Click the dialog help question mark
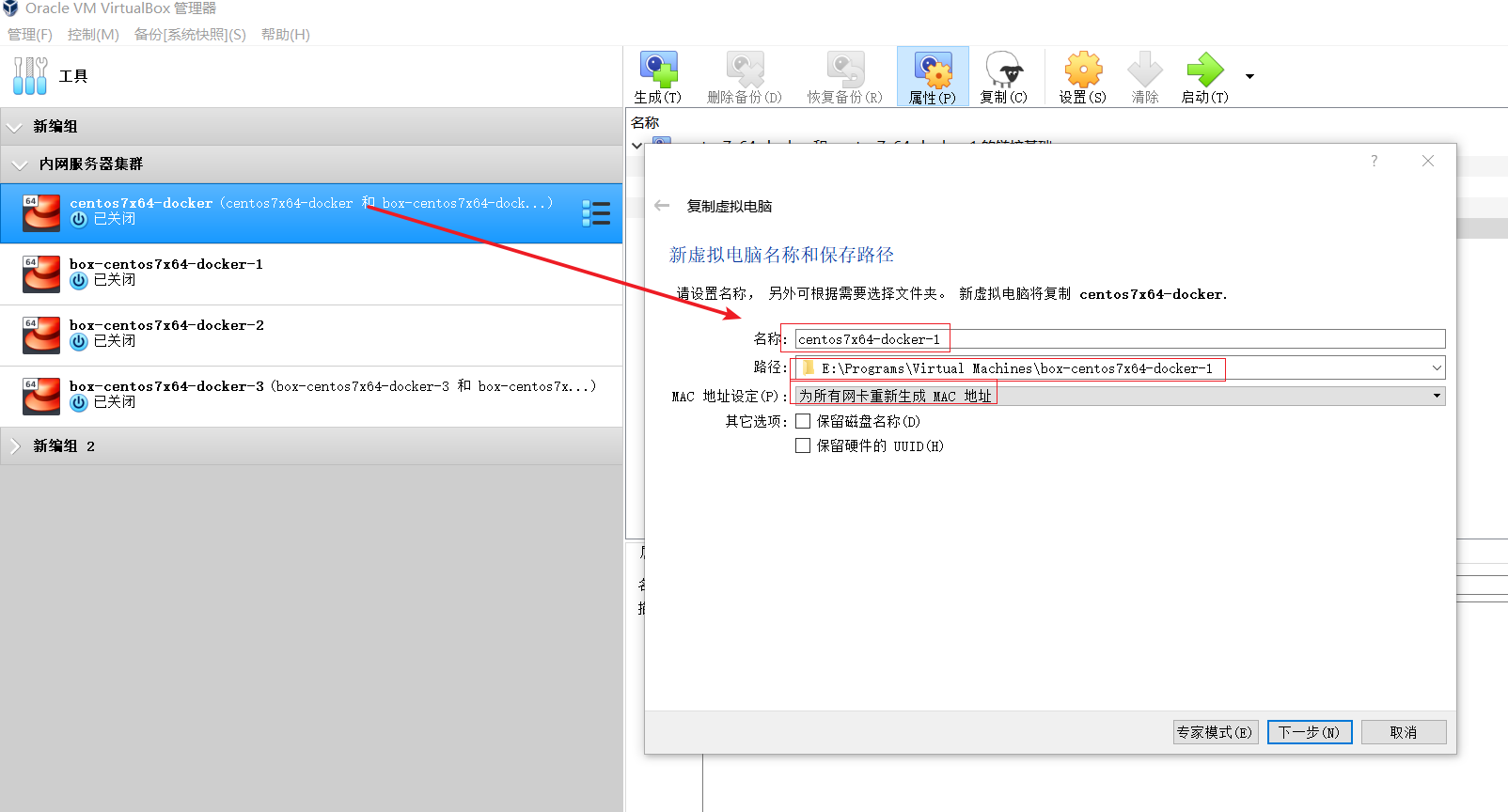The width and height of the screenshot is (1508, 812). pyautogui.click(x=1374, y=161)
